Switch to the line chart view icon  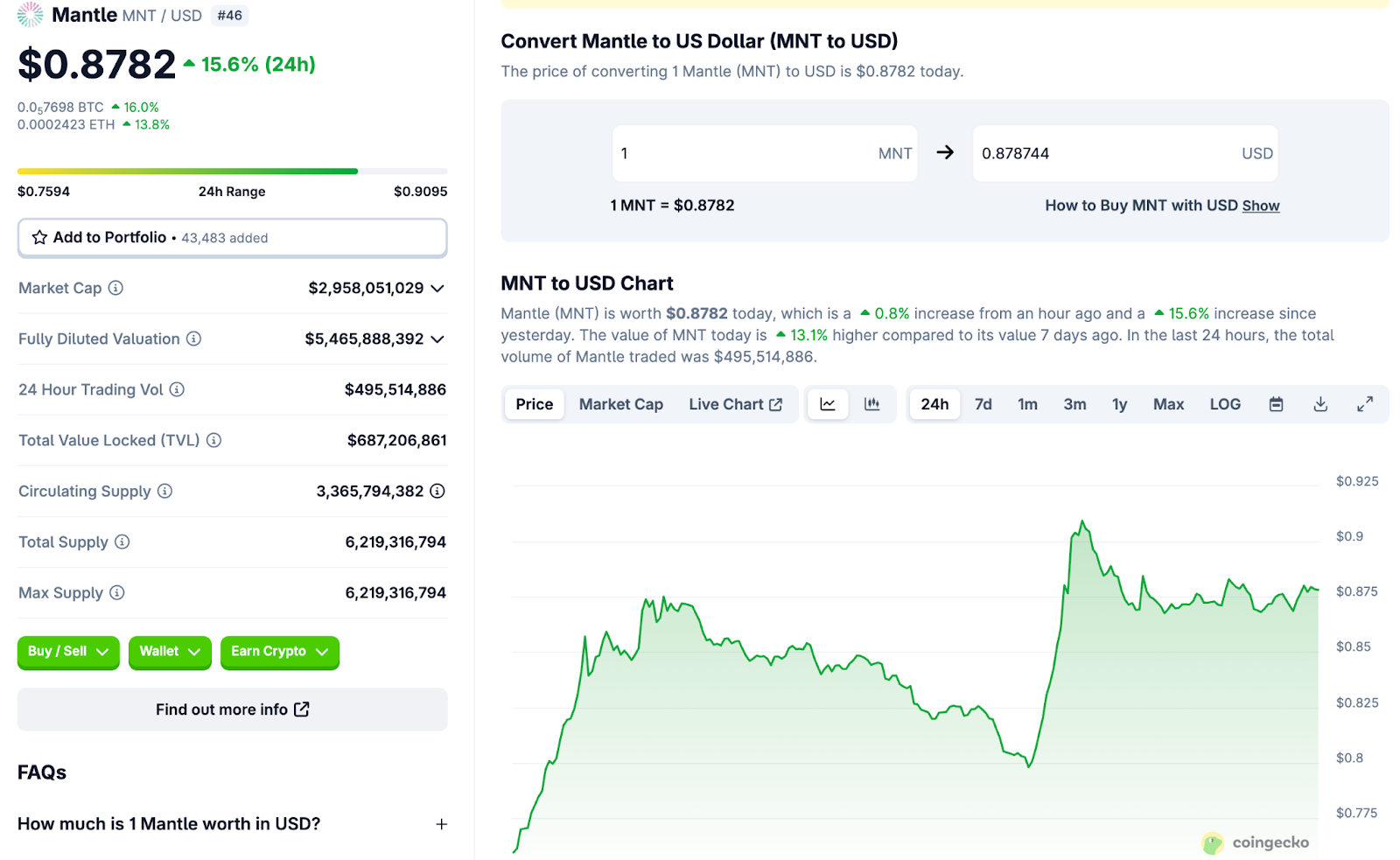828,404
